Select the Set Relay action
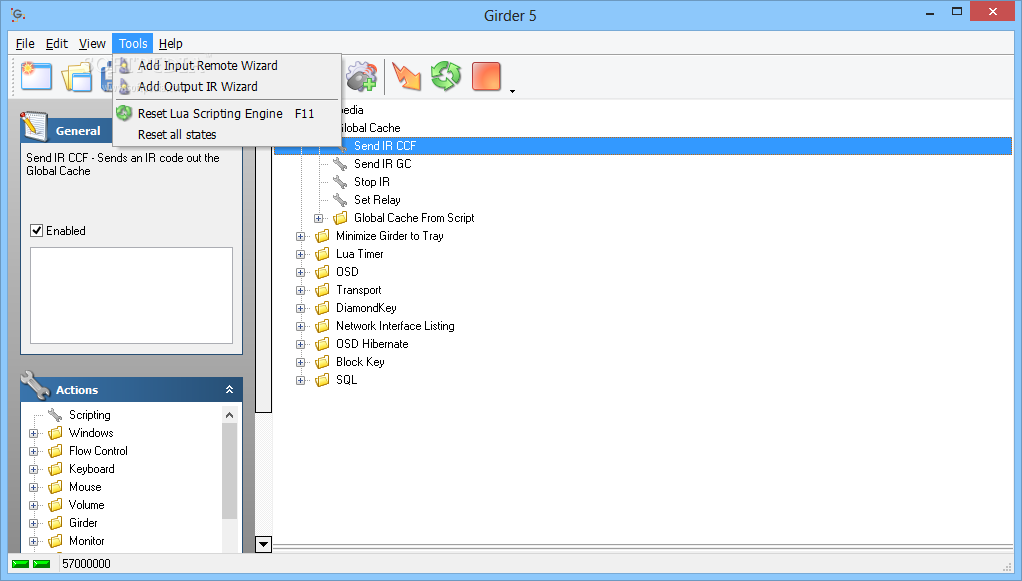The width and height of the screenshot is (1022, 581). point(377,200)
